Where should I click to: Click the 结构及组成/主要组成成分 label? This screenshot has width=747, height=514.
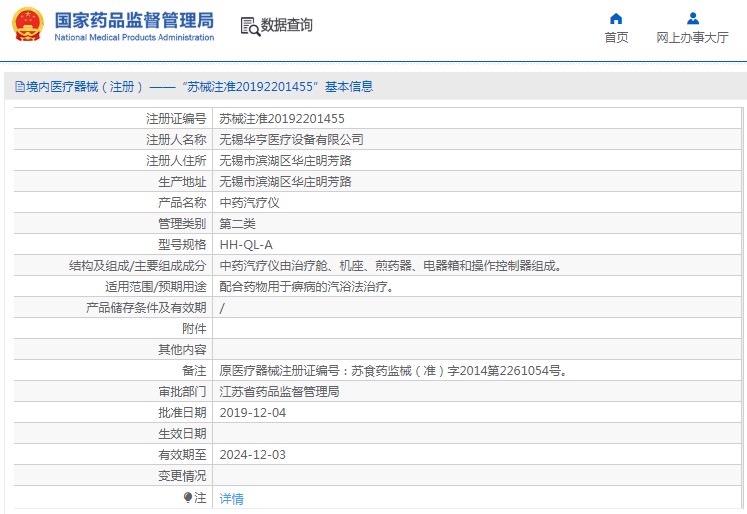138,266
